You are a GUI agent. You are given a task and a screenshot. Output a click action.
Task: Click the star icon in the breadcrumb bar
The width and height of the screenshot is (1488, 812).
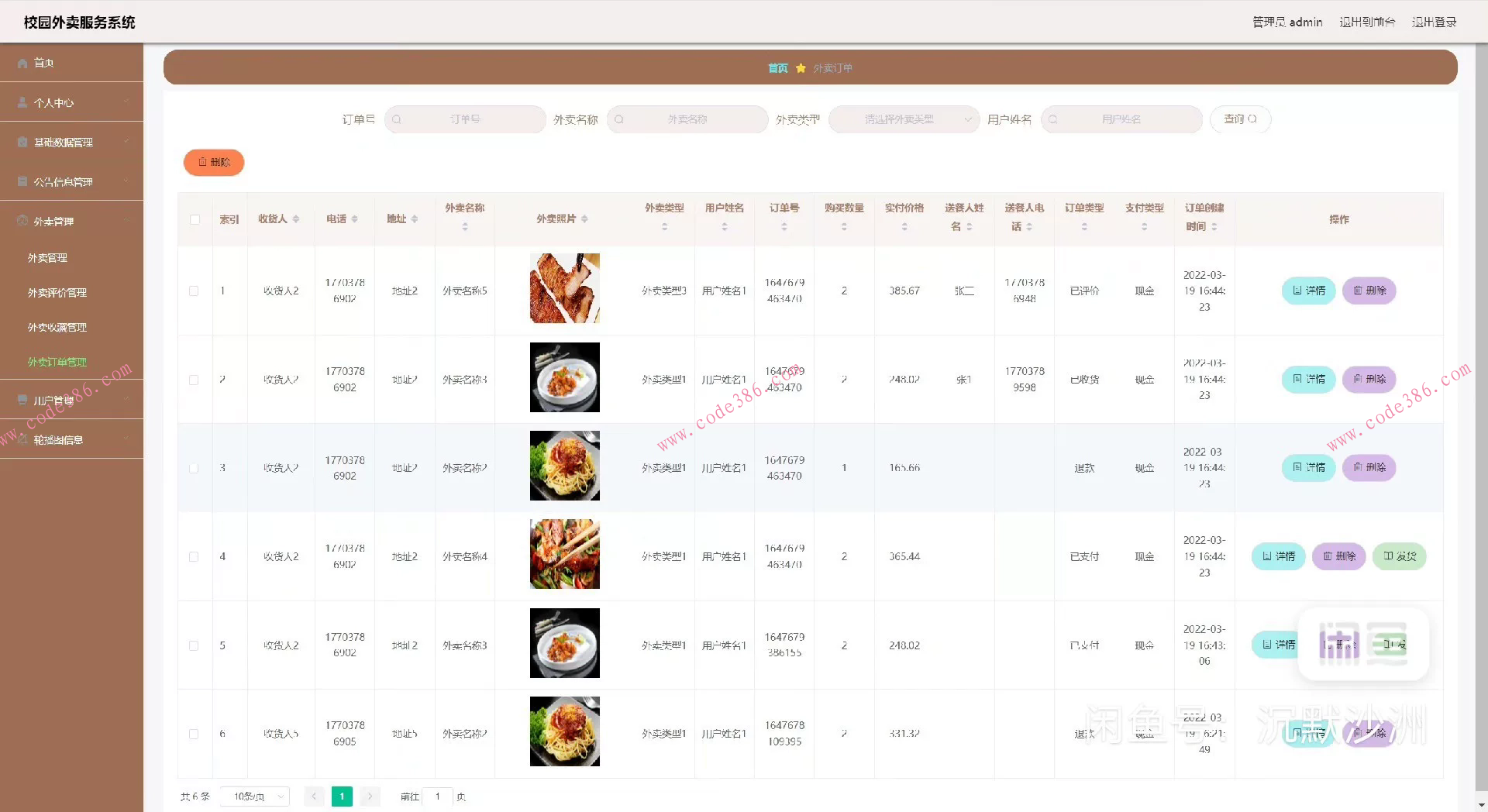pos(801,68)
